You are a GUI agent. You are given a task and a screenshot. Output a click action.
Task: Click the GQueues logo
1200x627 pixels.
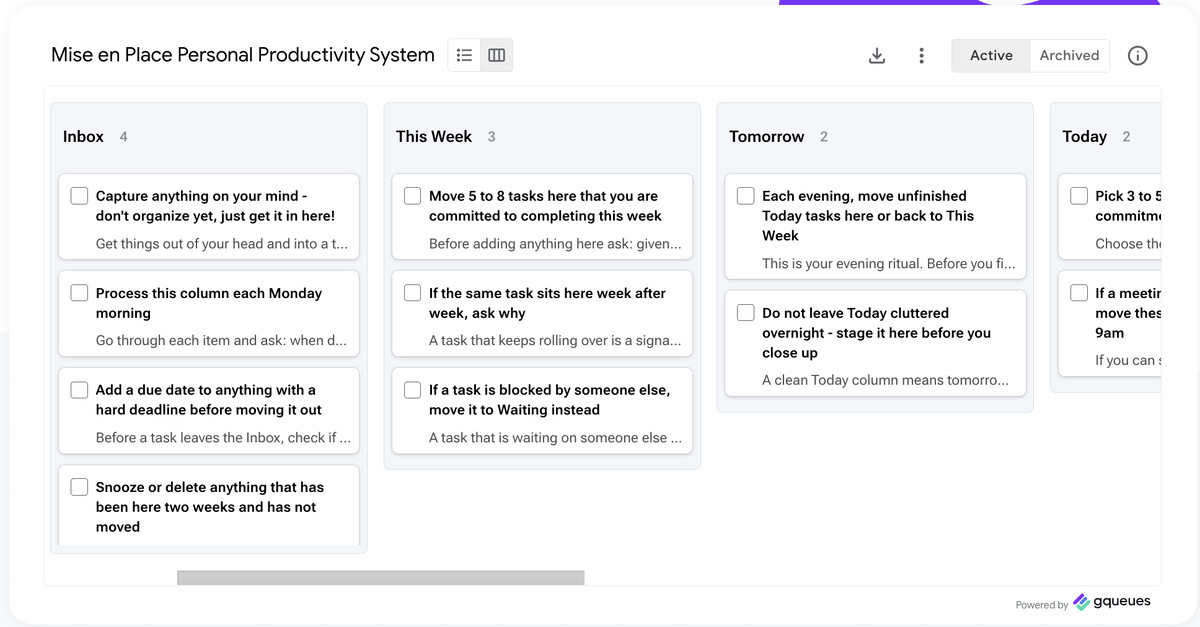(1112, 602)
